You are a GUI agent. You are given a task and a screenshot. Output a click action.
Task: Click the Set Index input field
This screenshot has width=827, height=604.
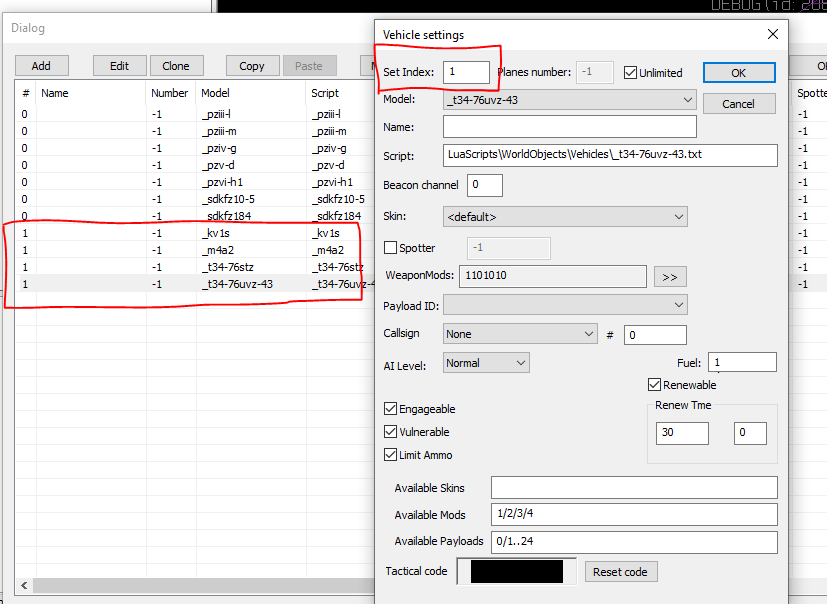[x=466, y=72]
